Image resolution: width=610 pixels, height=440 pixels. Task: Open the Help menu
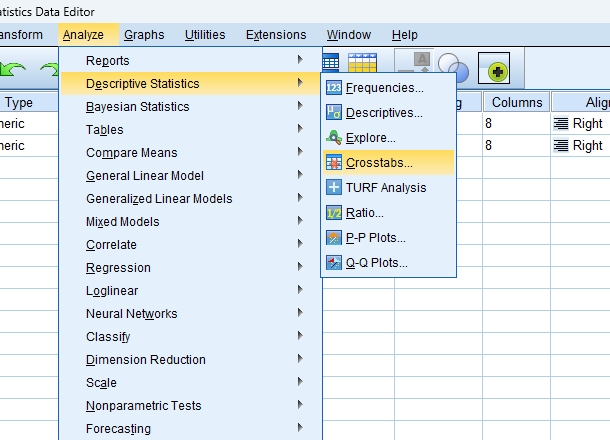(x=405, y=35)
